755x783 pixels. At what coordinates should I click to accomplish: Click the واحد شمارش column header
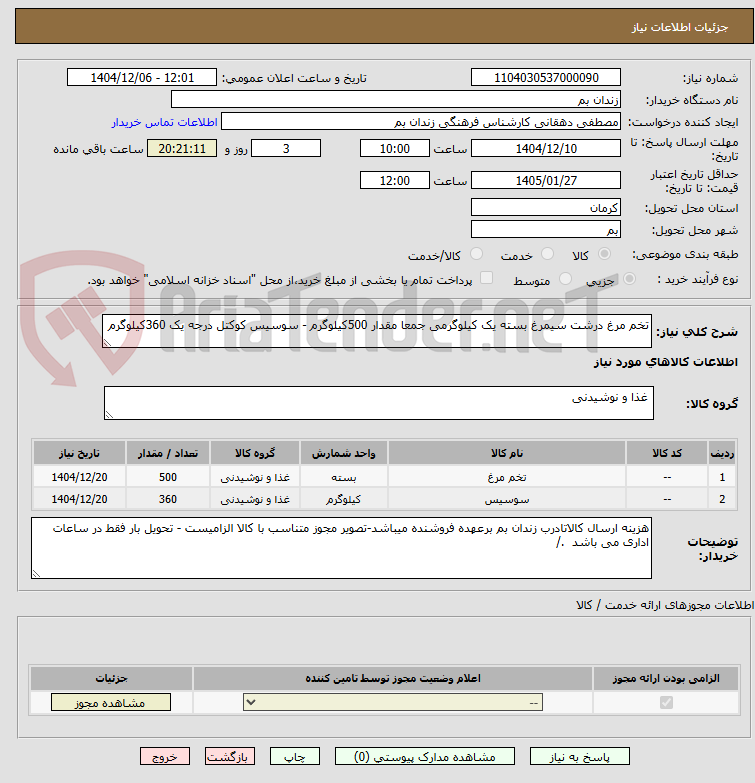[x=344, y=453]
